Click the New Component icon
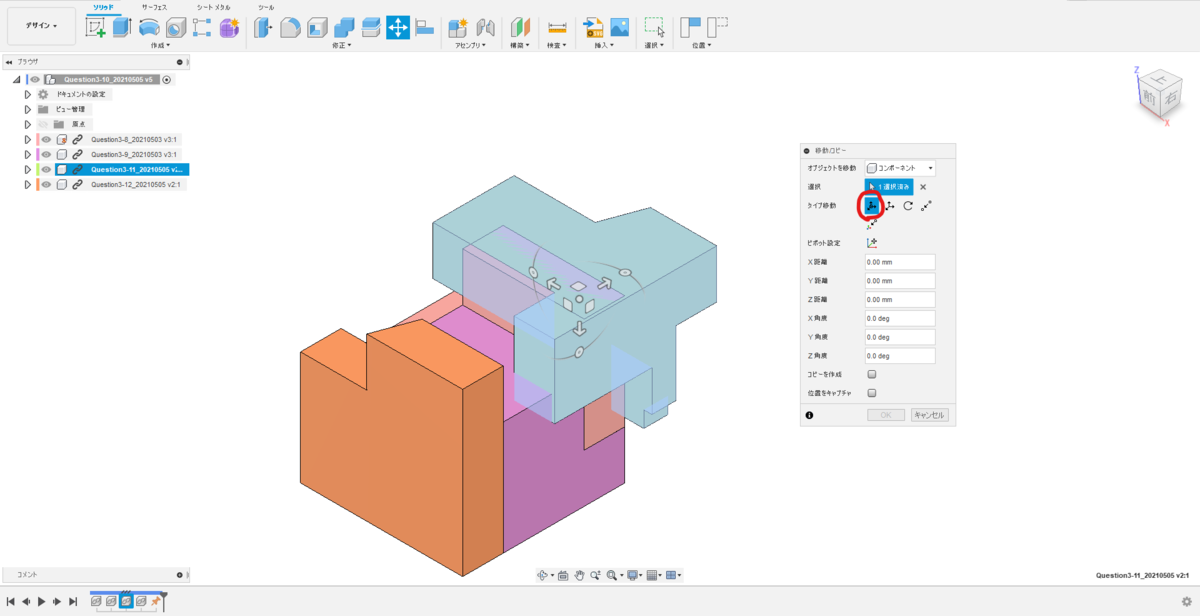 click(x=458, y=28)
